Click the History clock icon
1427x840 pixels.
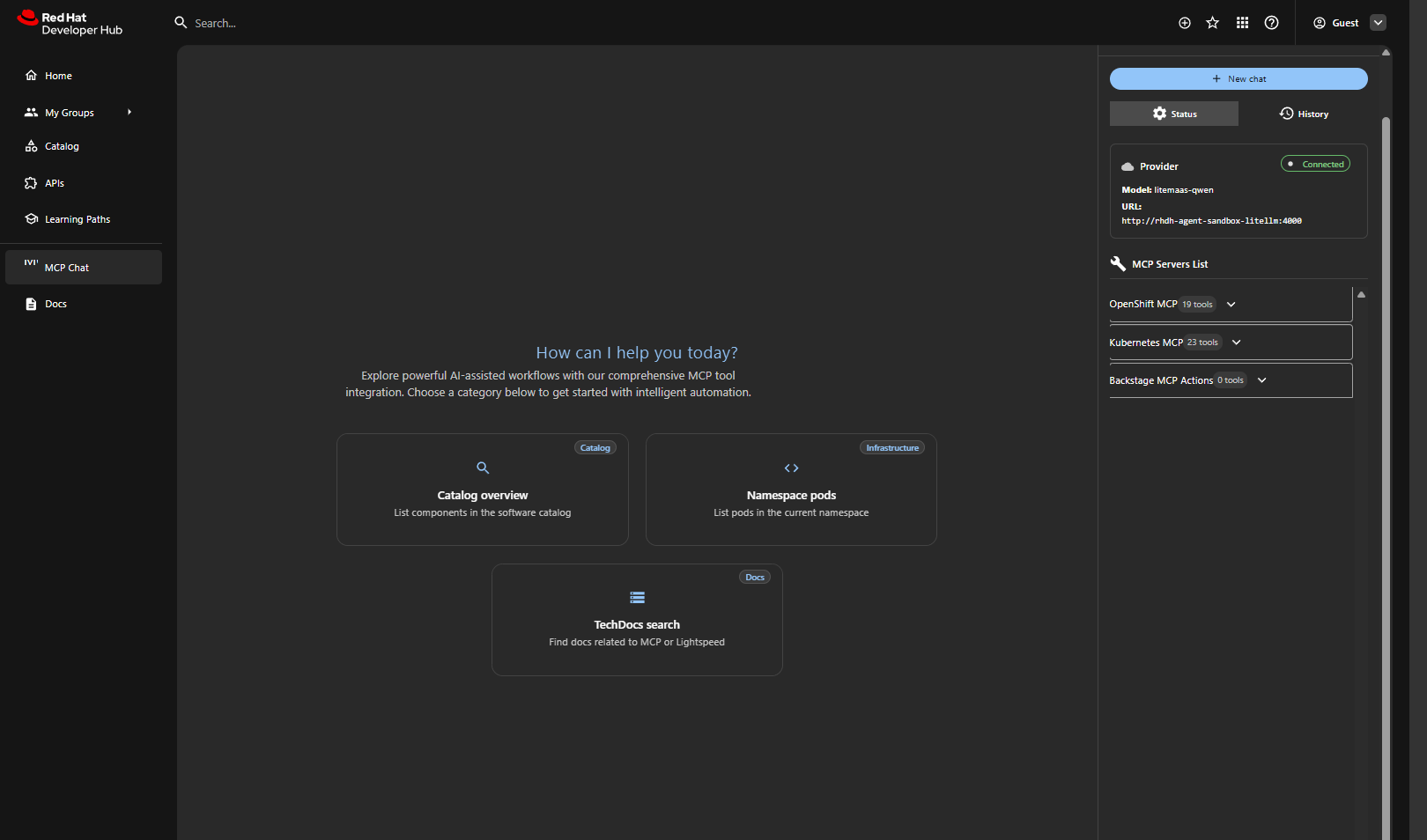tap(1287, 114)
